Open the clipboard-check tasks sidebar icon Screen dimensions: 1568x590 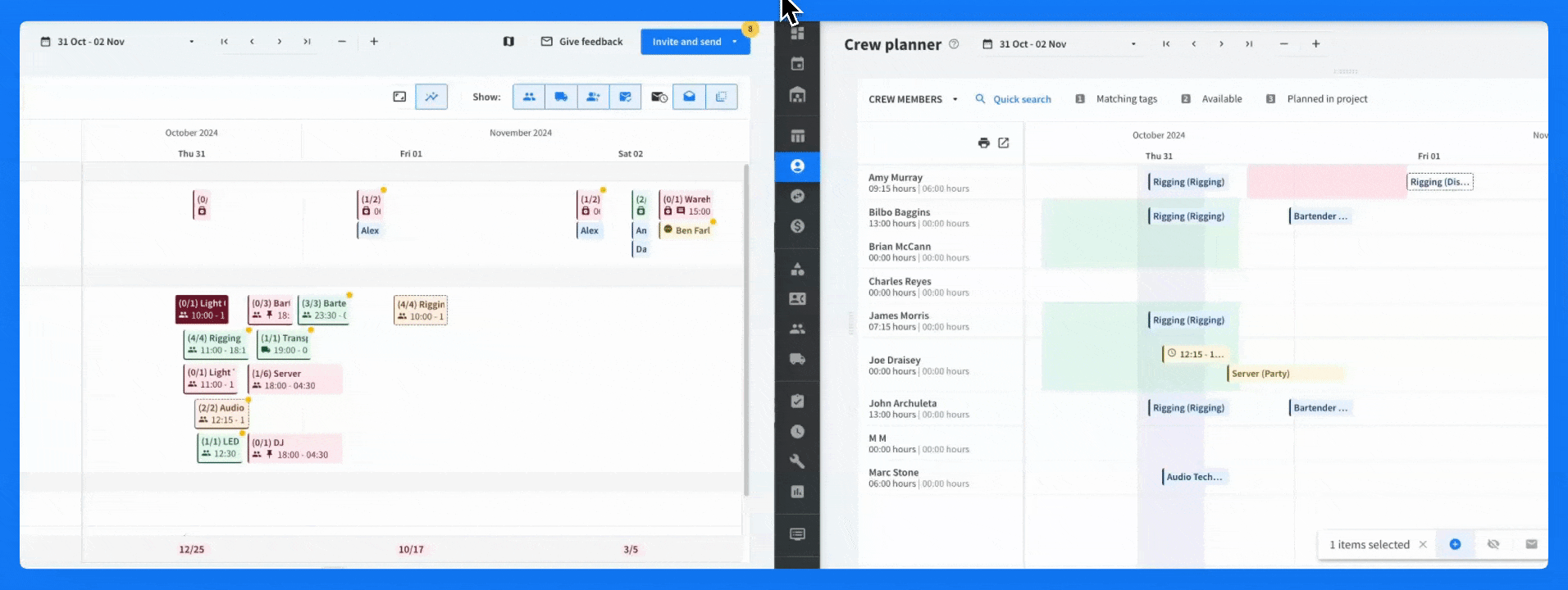(797, 402)
